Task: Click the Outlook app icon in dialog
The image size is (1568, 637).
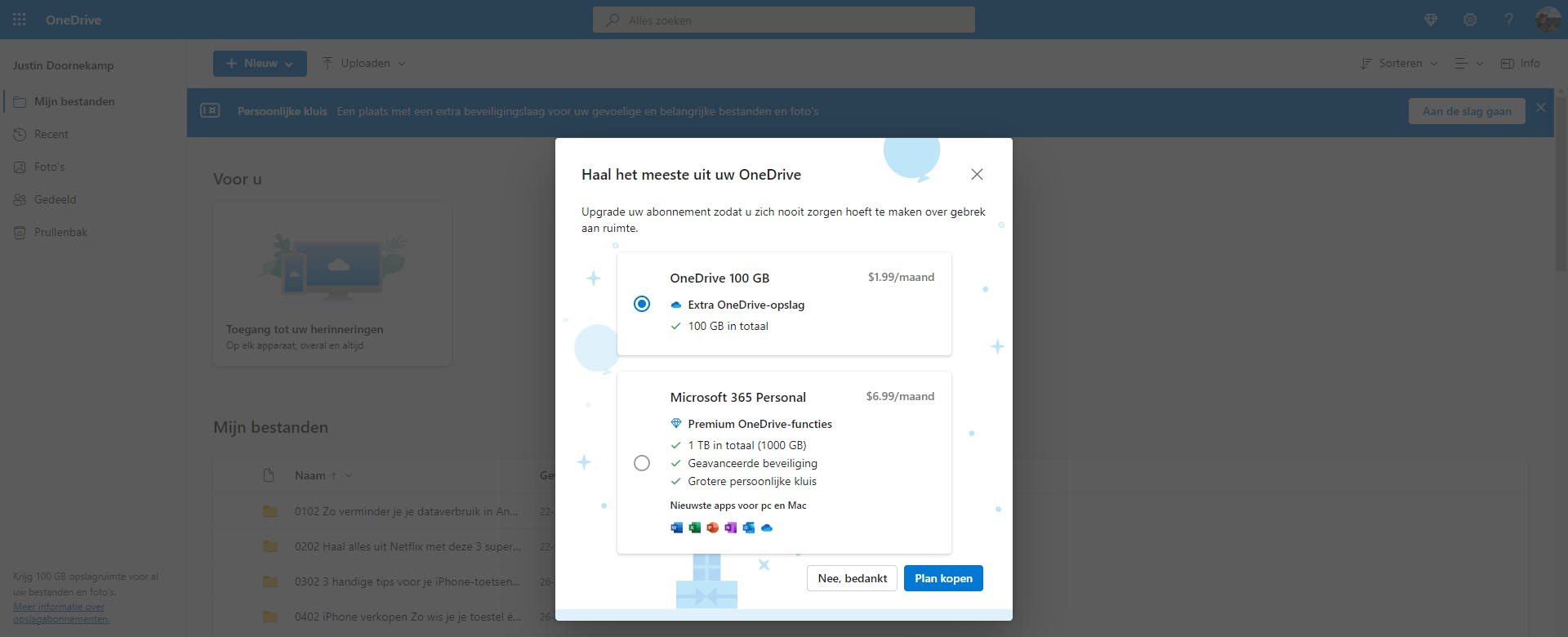Action: pos(748,528)
